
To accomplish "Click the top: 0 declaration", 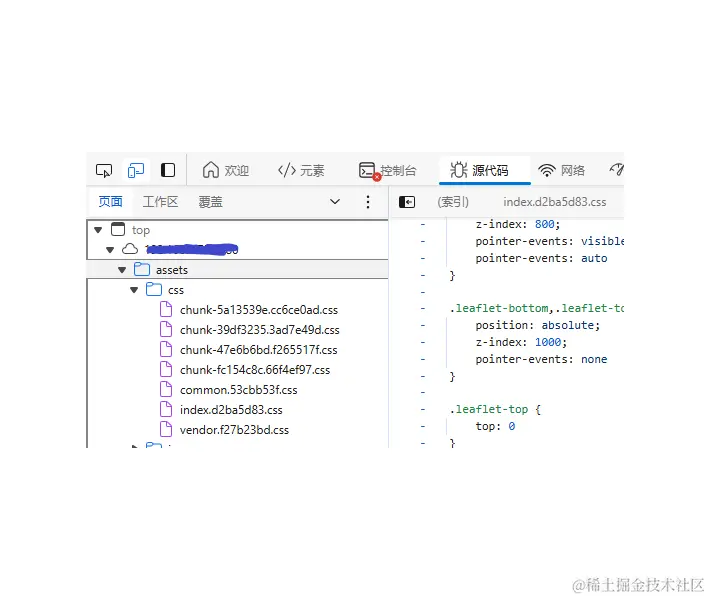I will click(495, 426).
